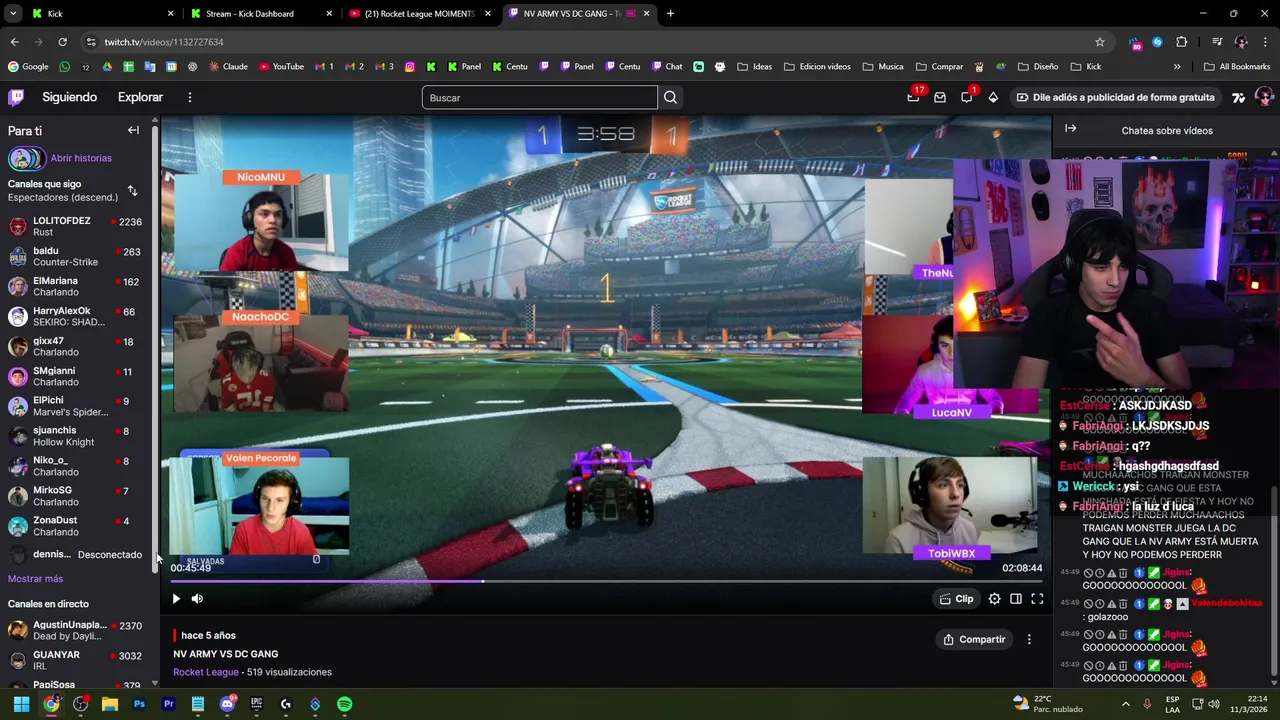This screenshot has height=720, width=1280.
Task: Click the Bits diamond icon
Action: pyautogui.click(x=993, y=97)
